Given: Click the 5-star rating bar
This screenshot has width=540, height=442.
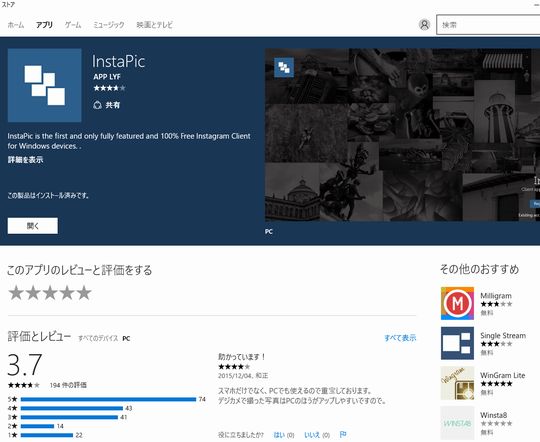Looking at the screenshot, I should click(108, 399).
